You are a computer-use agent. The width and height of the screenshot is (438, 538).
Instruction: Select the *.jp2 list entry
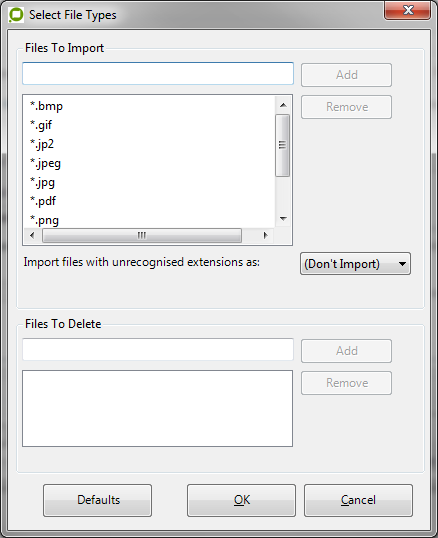point(42,144)
